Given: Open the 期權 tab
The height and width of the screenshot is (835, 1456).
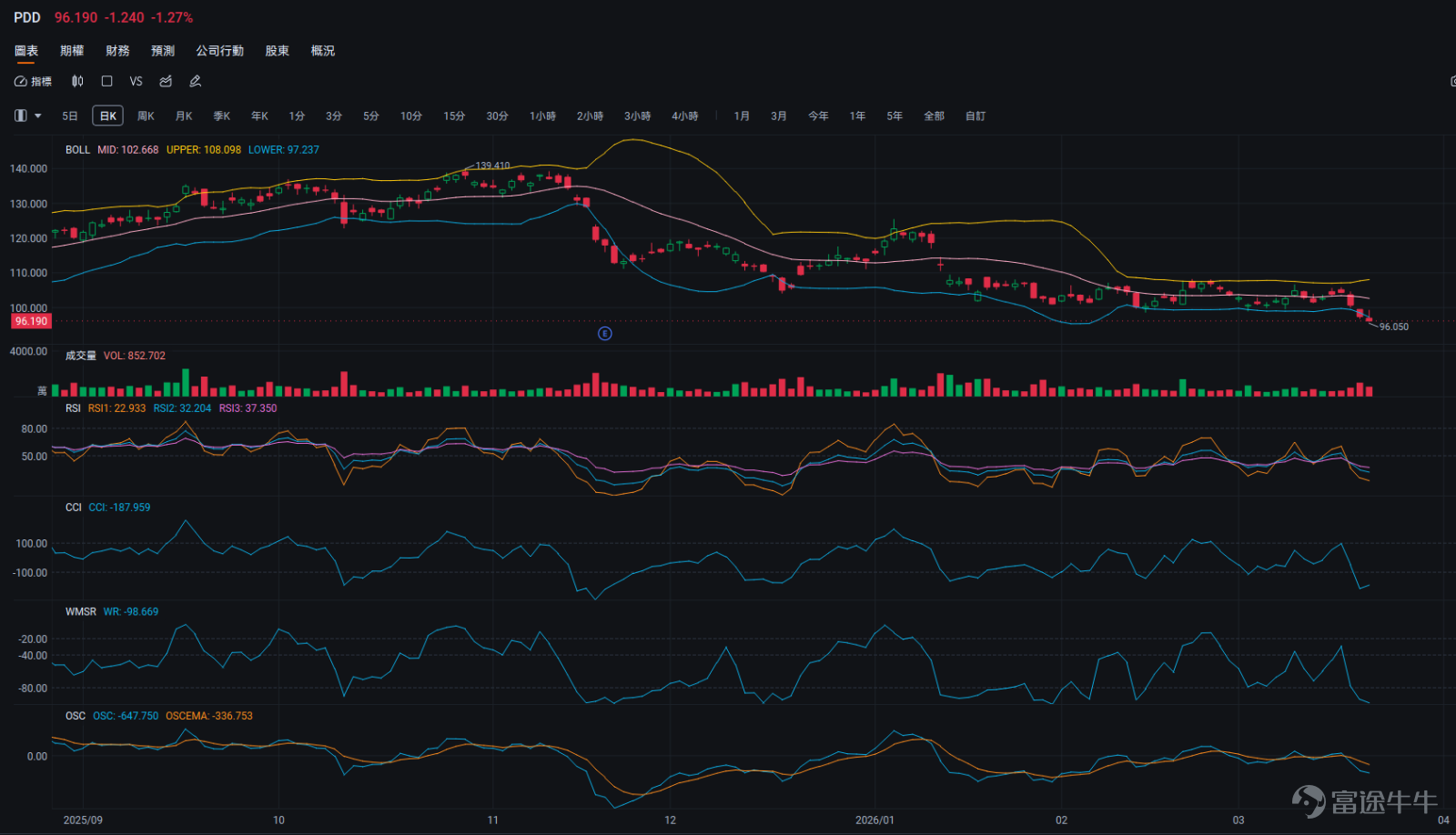Looking at the screenshot, I should click(x=72, y=51).
